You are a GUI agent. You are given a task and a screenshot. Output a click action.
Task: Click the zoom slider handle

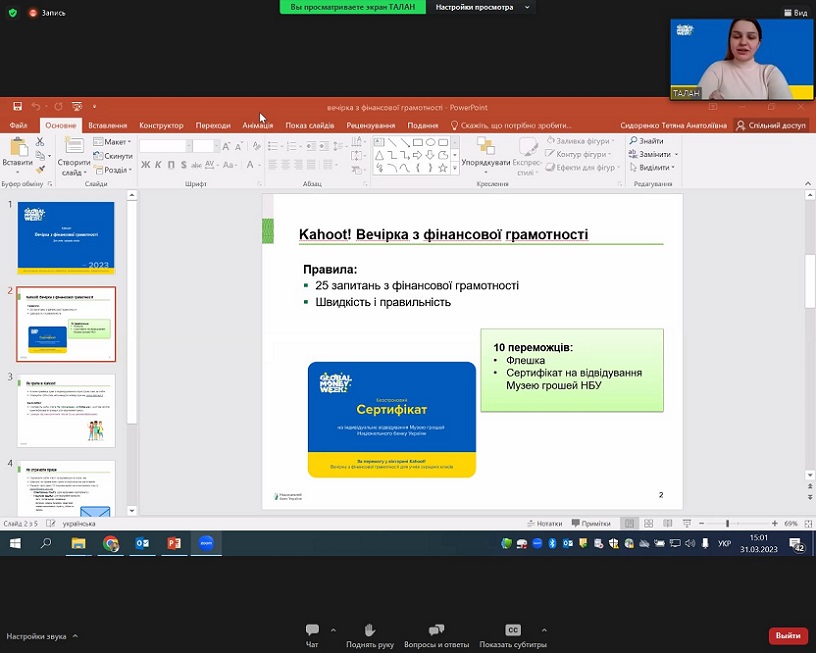click(x=727, y=523)
